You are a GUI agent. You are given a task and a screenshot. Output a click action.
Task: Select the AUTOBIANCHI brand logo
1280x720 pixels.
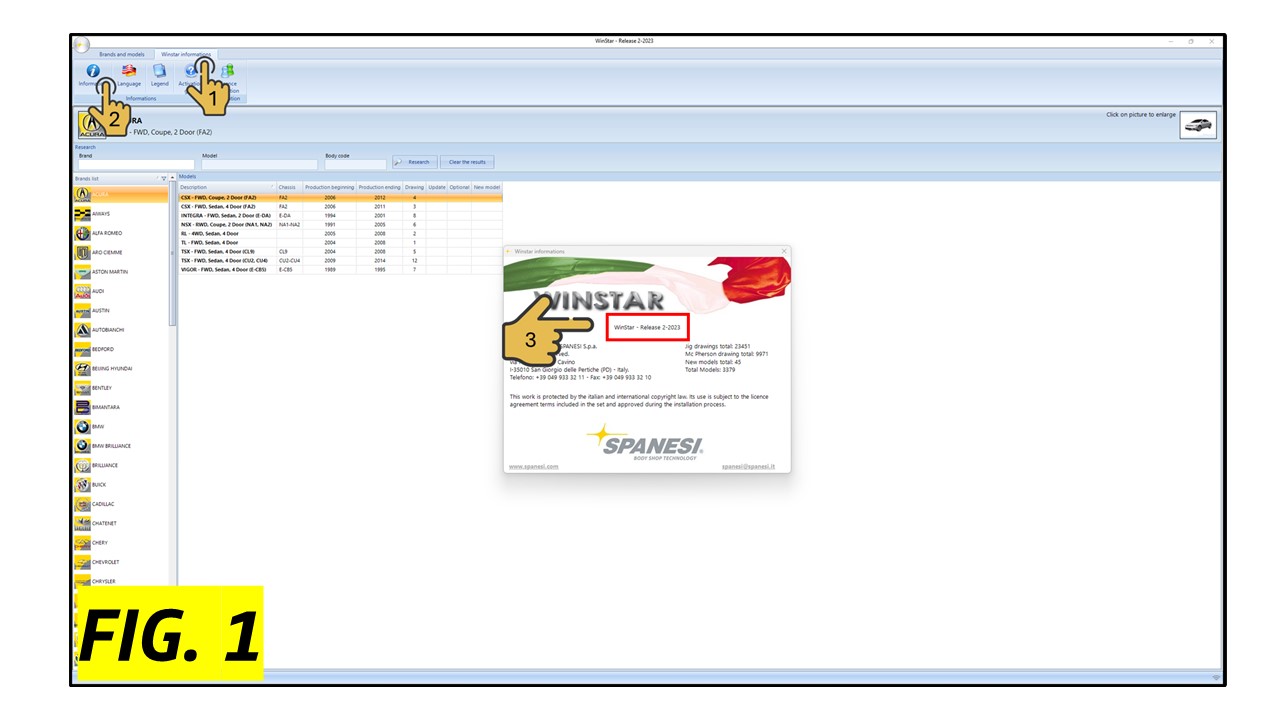click(83, 330)
